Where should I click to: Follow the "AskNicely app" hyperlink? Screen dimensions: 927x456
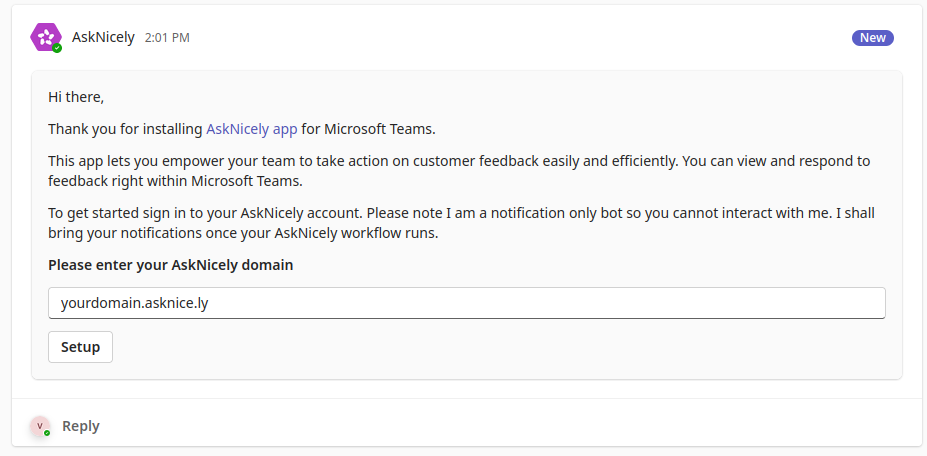tap(252, 129)
